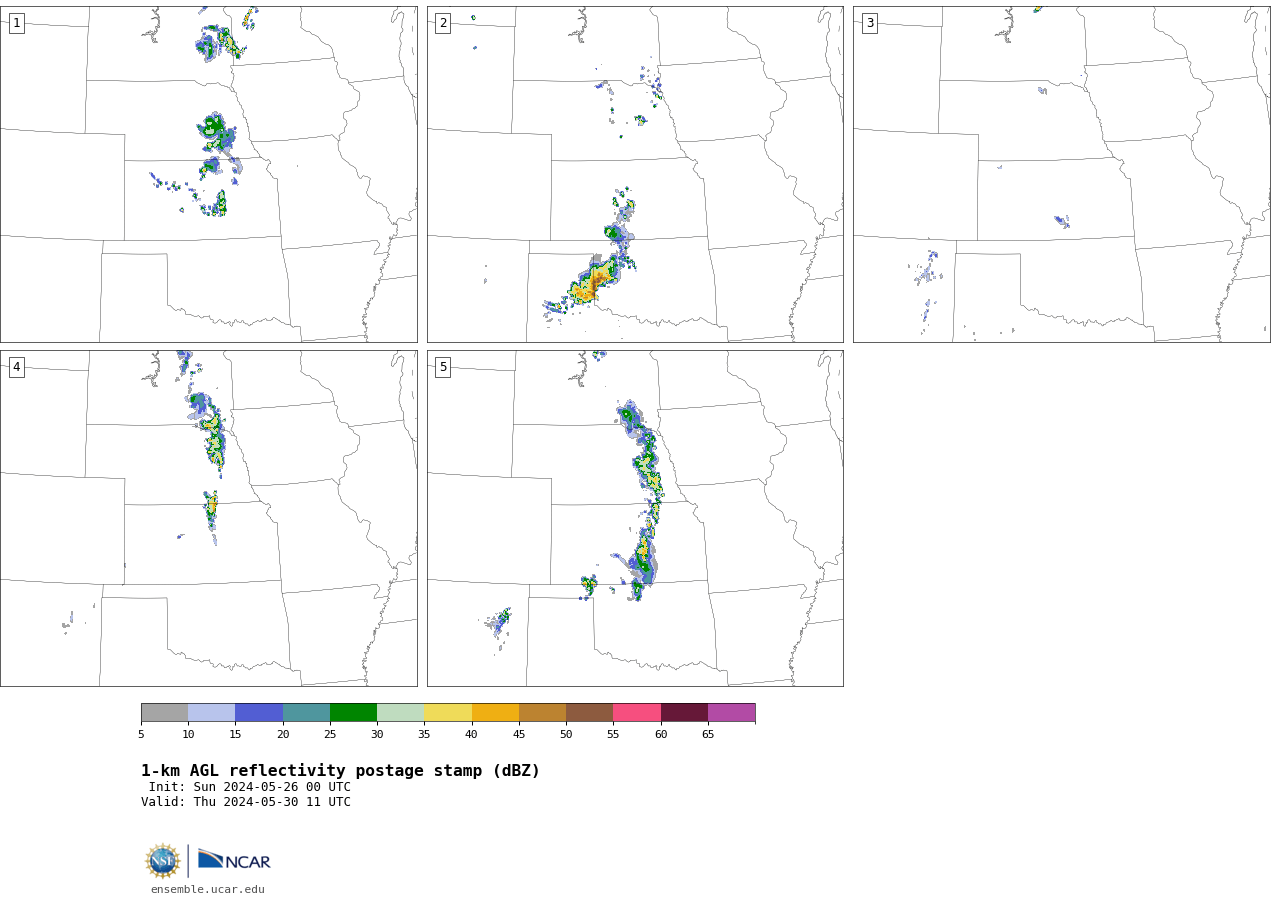
Task: Open ensemble member 4 reflectivity panel
Action: pos(209,518)
